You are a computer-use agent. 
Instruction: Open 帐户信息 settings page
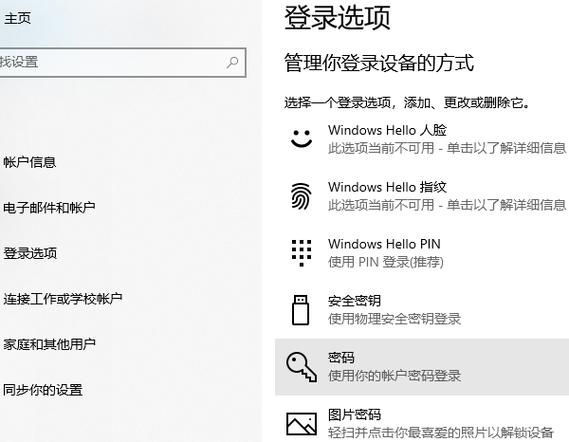click(x=30, y=162)
